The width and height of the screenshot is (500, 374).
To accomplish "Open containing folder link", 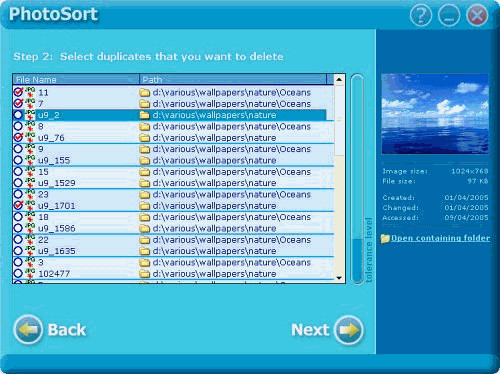I will pos(440,238).
